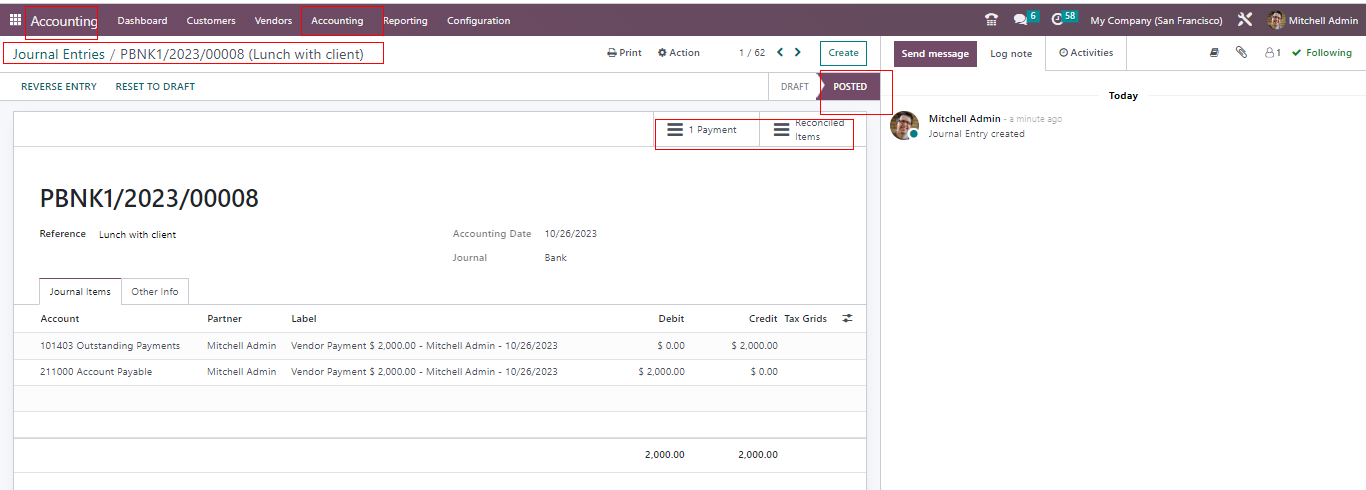Toggle the Following subscription status
The width and height of the screenshot is (1366, 490).
(1321, 53)
